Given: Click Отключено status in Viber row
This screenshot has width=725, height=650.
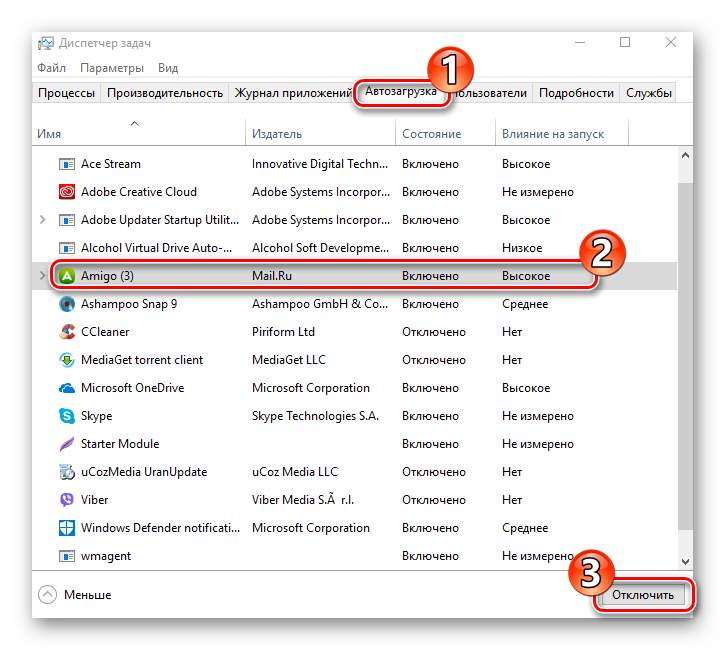Looking at the screenshot, I should pyautogui.click(x=434, y=500).
